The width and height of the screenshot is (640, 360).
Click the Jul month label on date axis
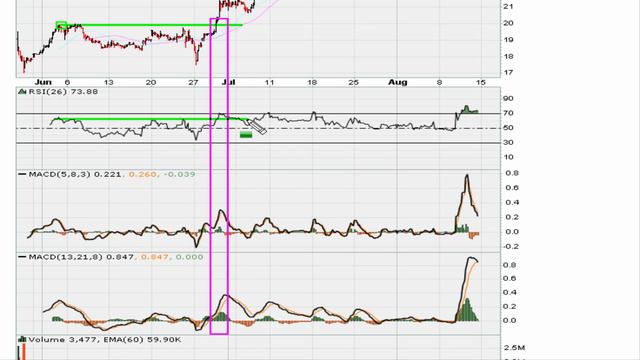tap(229, 82)
